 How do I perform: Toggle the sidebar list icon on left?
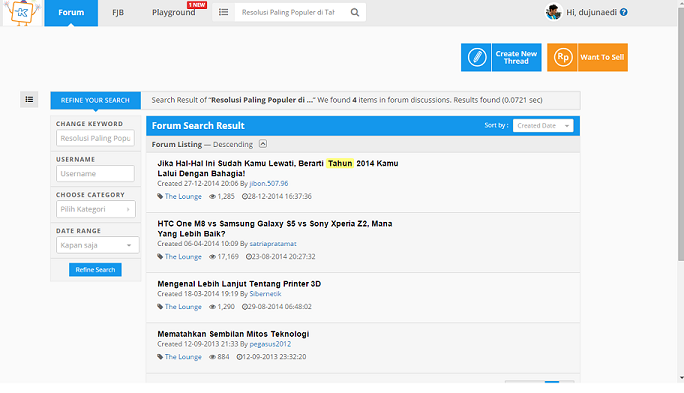point(29,99)
